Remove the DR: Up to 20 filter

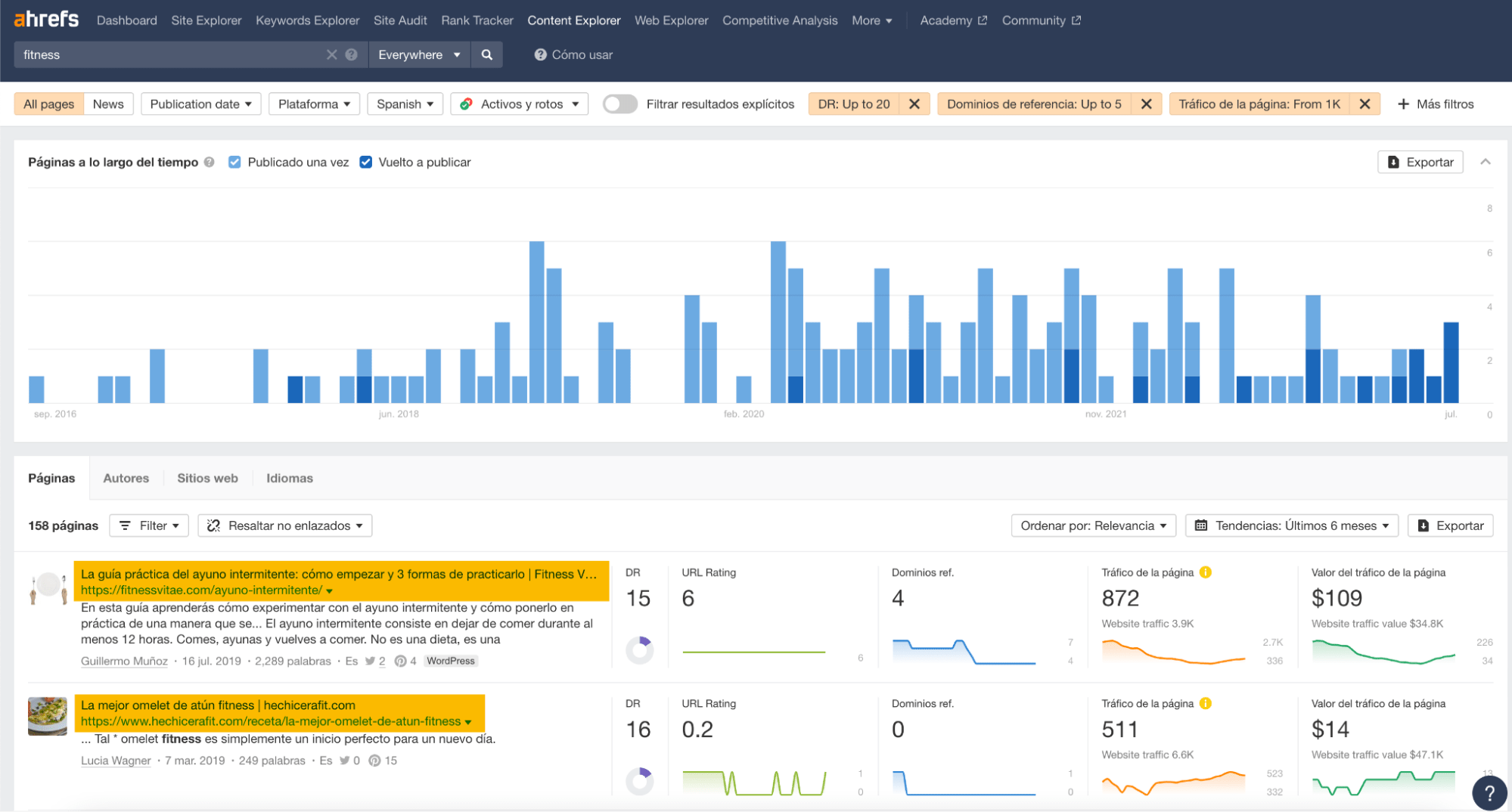point(914,104)
